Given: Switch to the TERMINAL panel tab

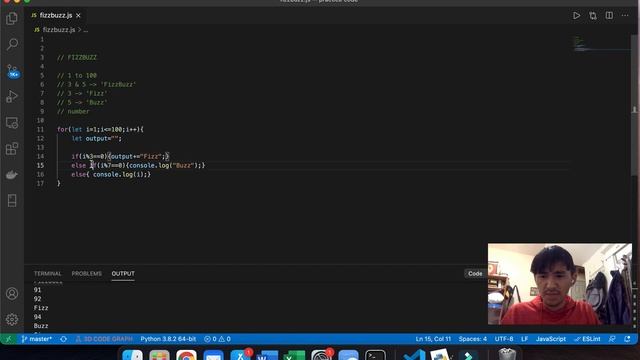Looking at the screenshot, I should (x=48, y=273).
